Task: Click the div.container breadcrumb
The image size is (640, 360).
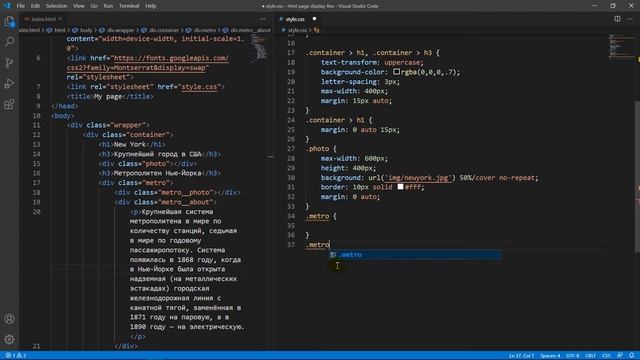Action: (x=164, y=30)
